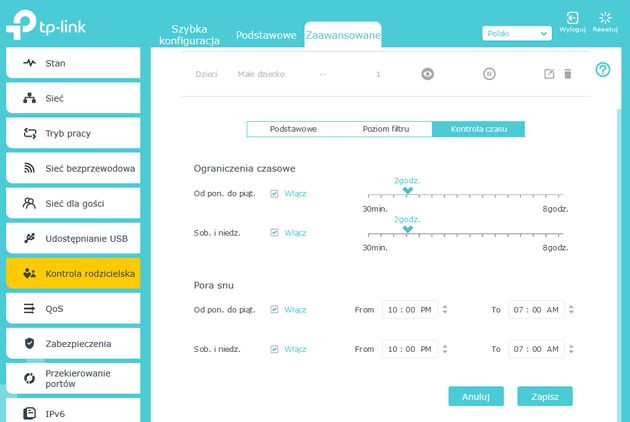Screen dimensions: 630x422
Task: Click weekday bedtime From time stepper
Action: tap(445, 309)
